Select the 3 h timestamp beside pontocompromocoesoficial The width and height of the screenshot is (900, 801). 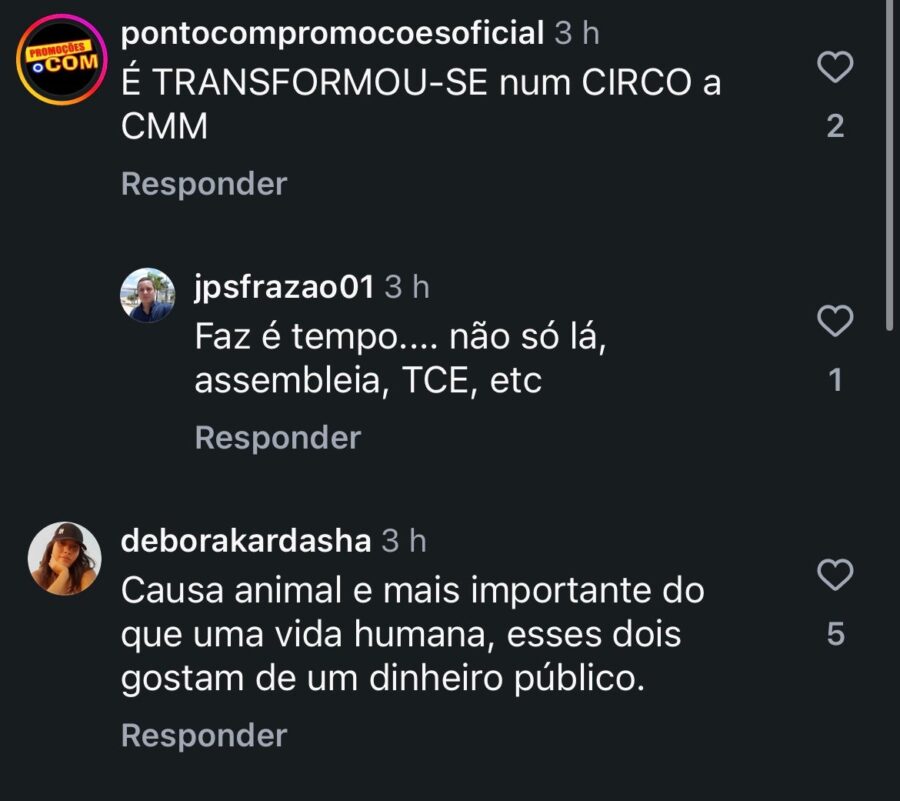(577, 33)
